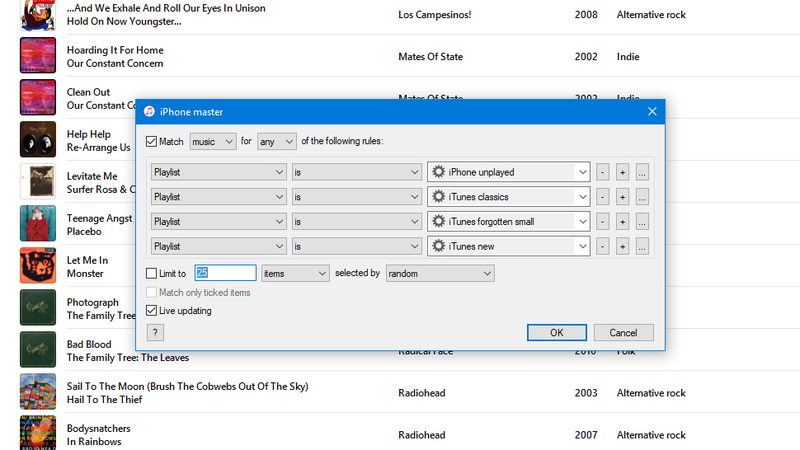800x450 pixels.
Task: Remove the iPhone unplayed rule with minus
Action: 603,172
